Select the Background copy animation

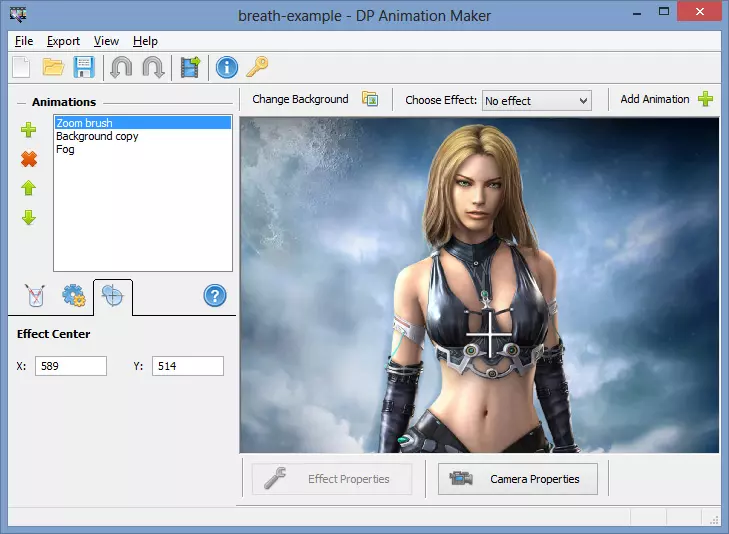pyautogui.click(x=143, y=136)
